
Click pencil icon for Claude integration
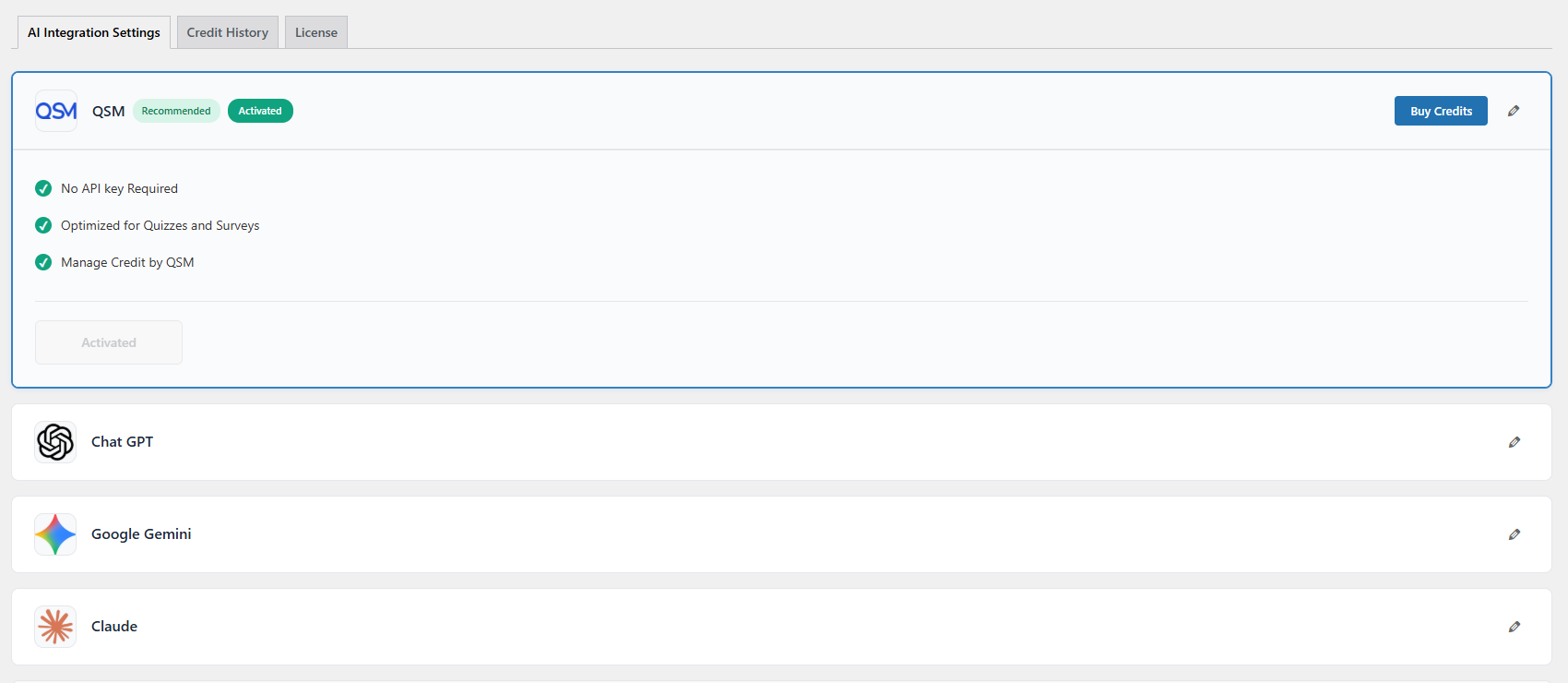point(1515,627)
